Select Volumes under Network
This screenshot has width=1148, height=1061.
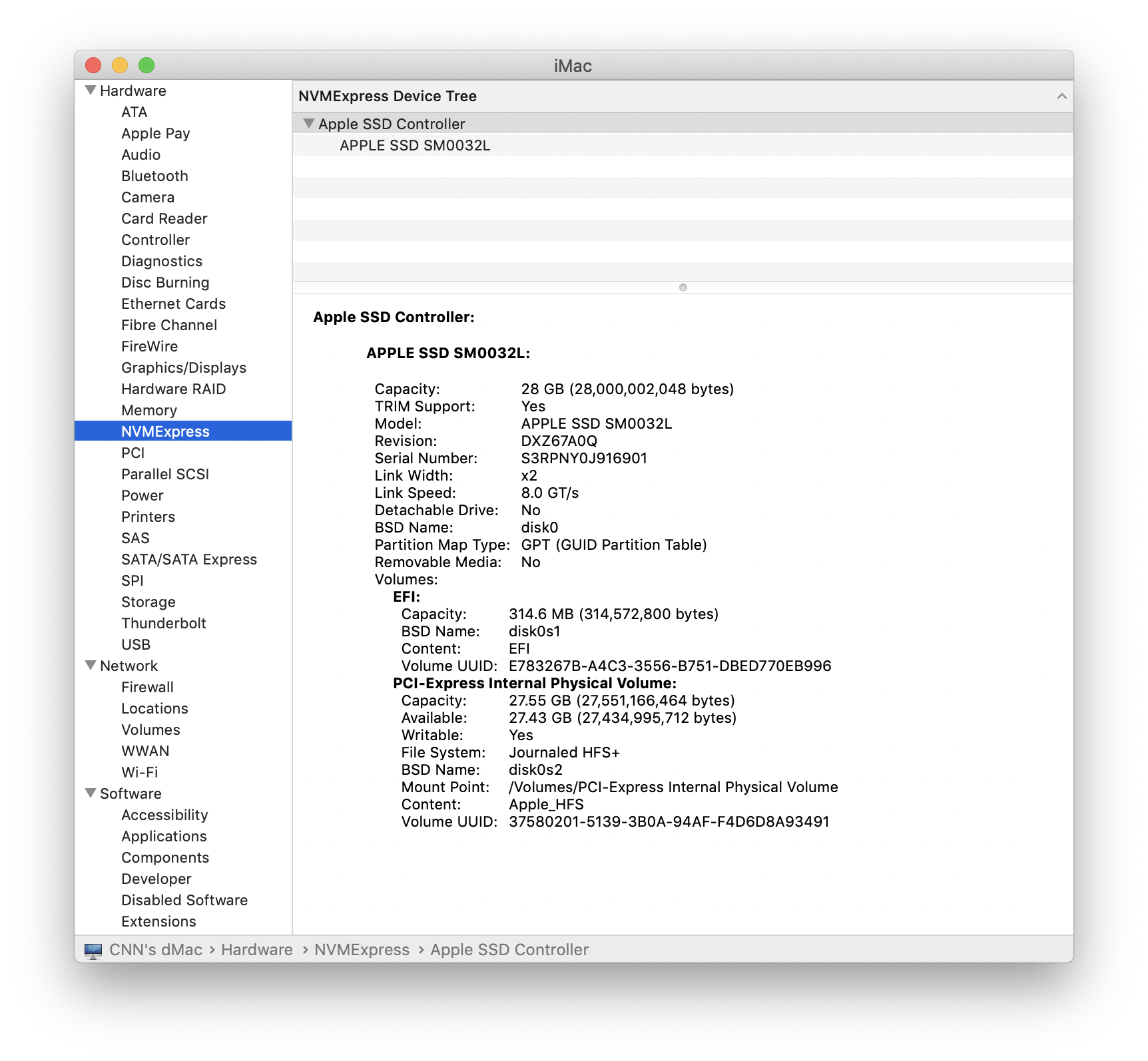[150, 730]
